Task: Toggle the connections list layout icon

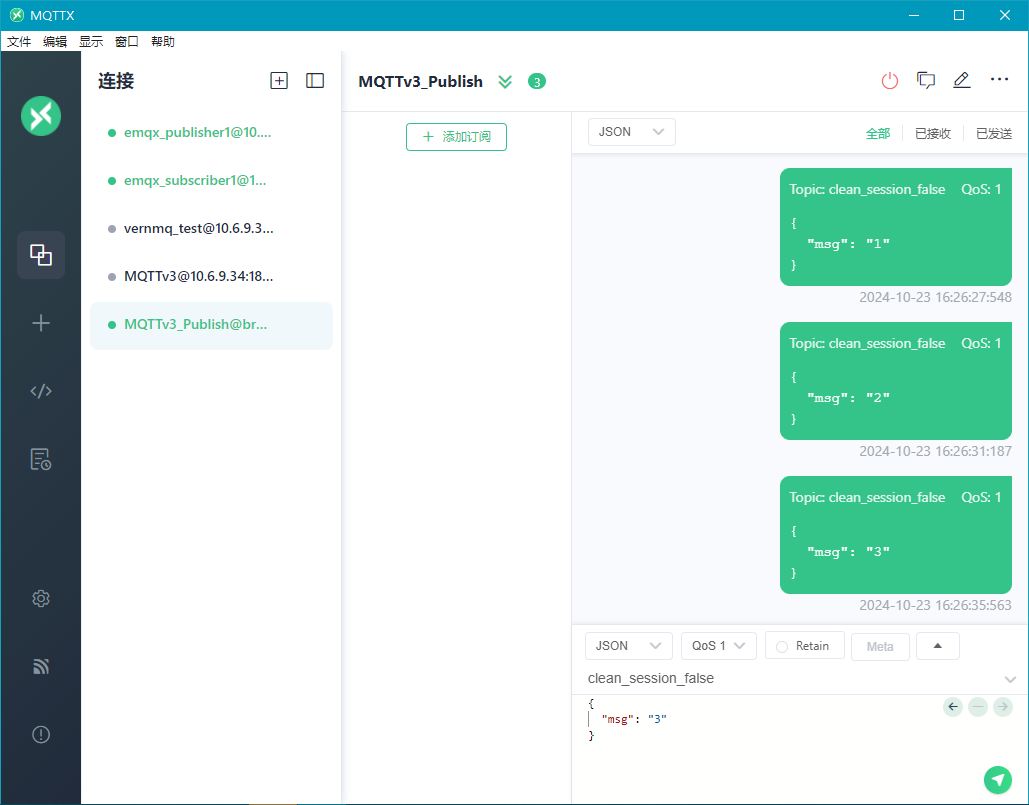Action: click(x=315, y=81)
